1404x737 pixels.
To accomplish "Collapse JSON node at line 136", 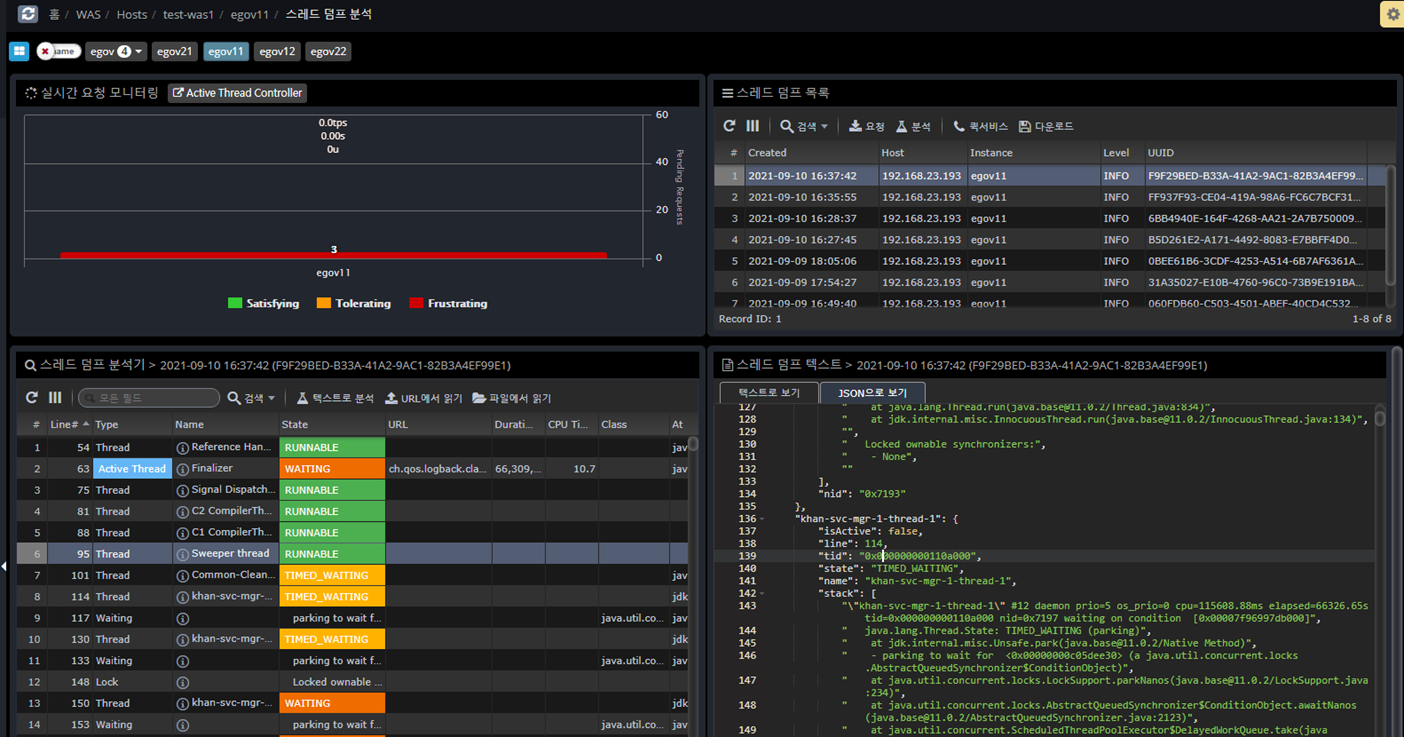I will 762,519.
